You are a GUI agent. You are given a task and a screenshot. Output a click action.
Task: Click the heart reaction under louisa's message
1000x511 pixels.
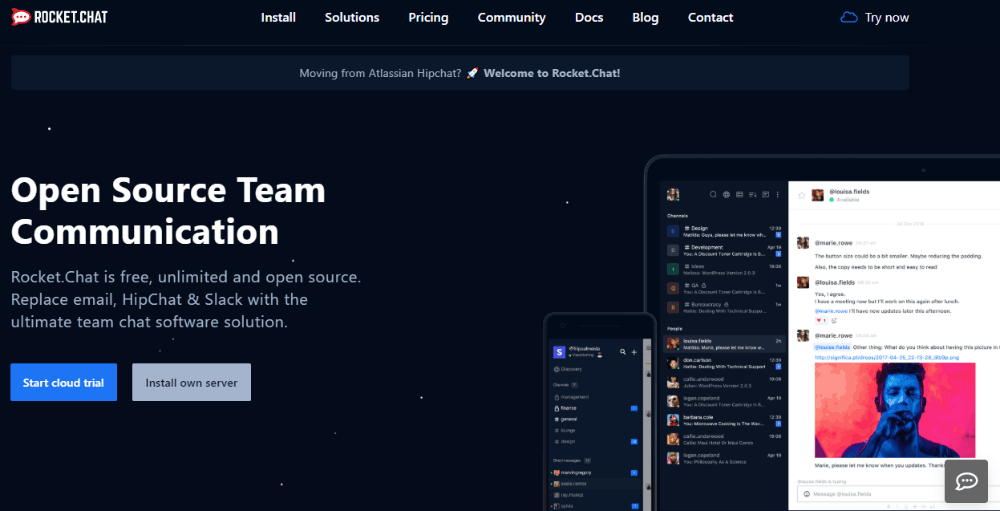point(821,320)
